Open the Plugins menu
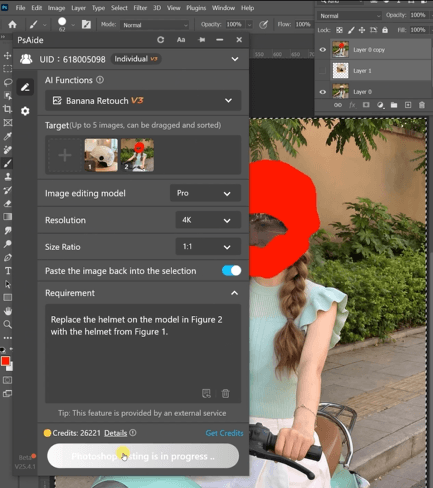 tap(196, 8)
